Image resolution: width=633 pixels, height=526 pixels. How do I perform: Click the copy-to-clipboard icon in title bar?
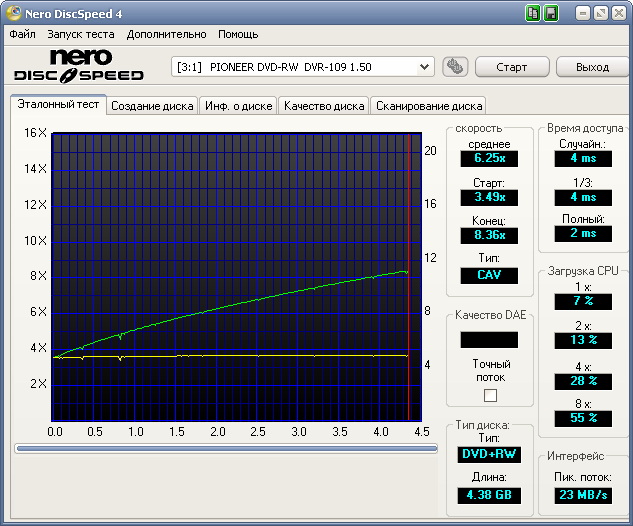[x=533, y=14]
